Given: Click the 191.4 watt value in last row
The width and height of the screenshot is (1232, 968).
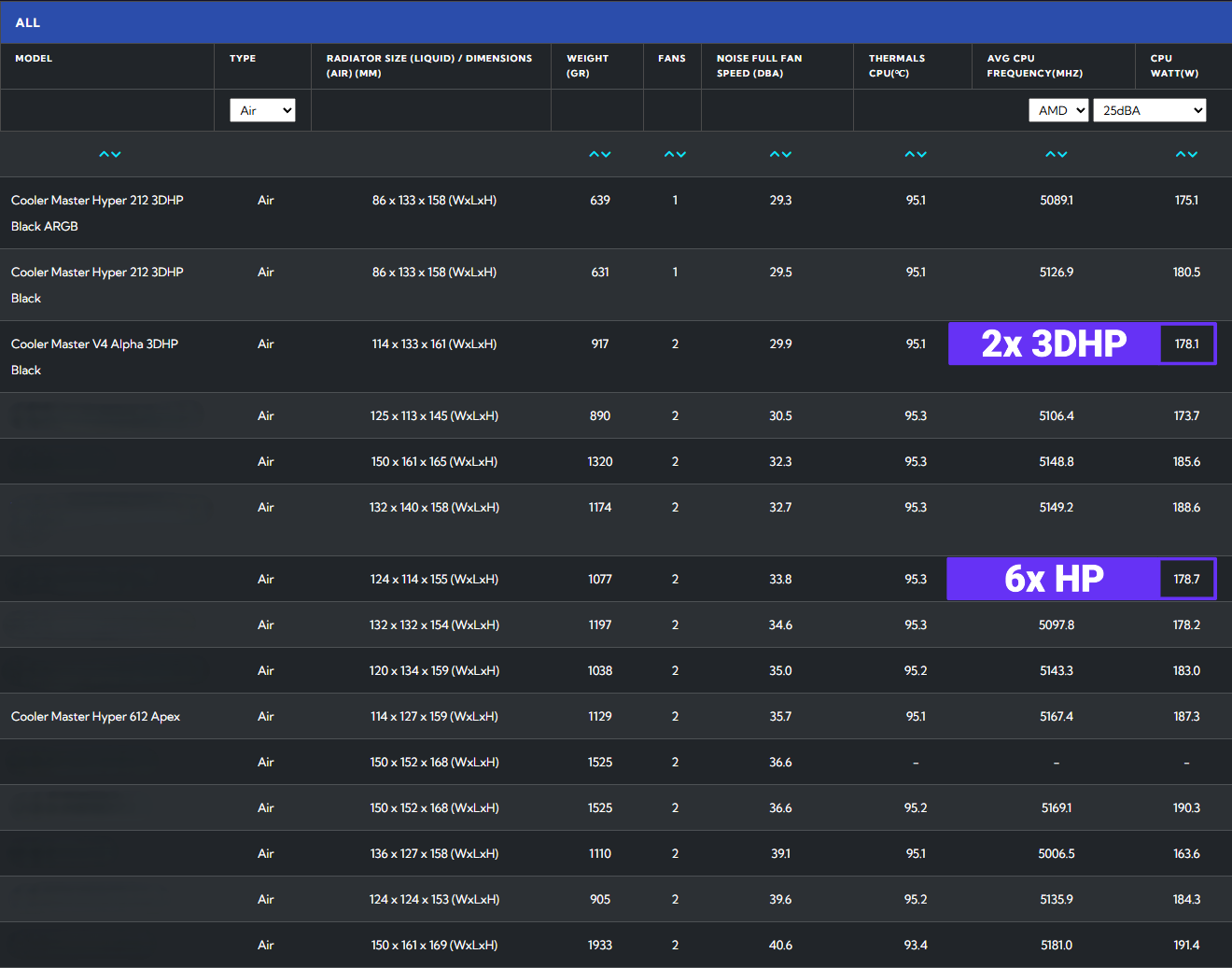Looking at the screenshot, I should [1186, 946].
